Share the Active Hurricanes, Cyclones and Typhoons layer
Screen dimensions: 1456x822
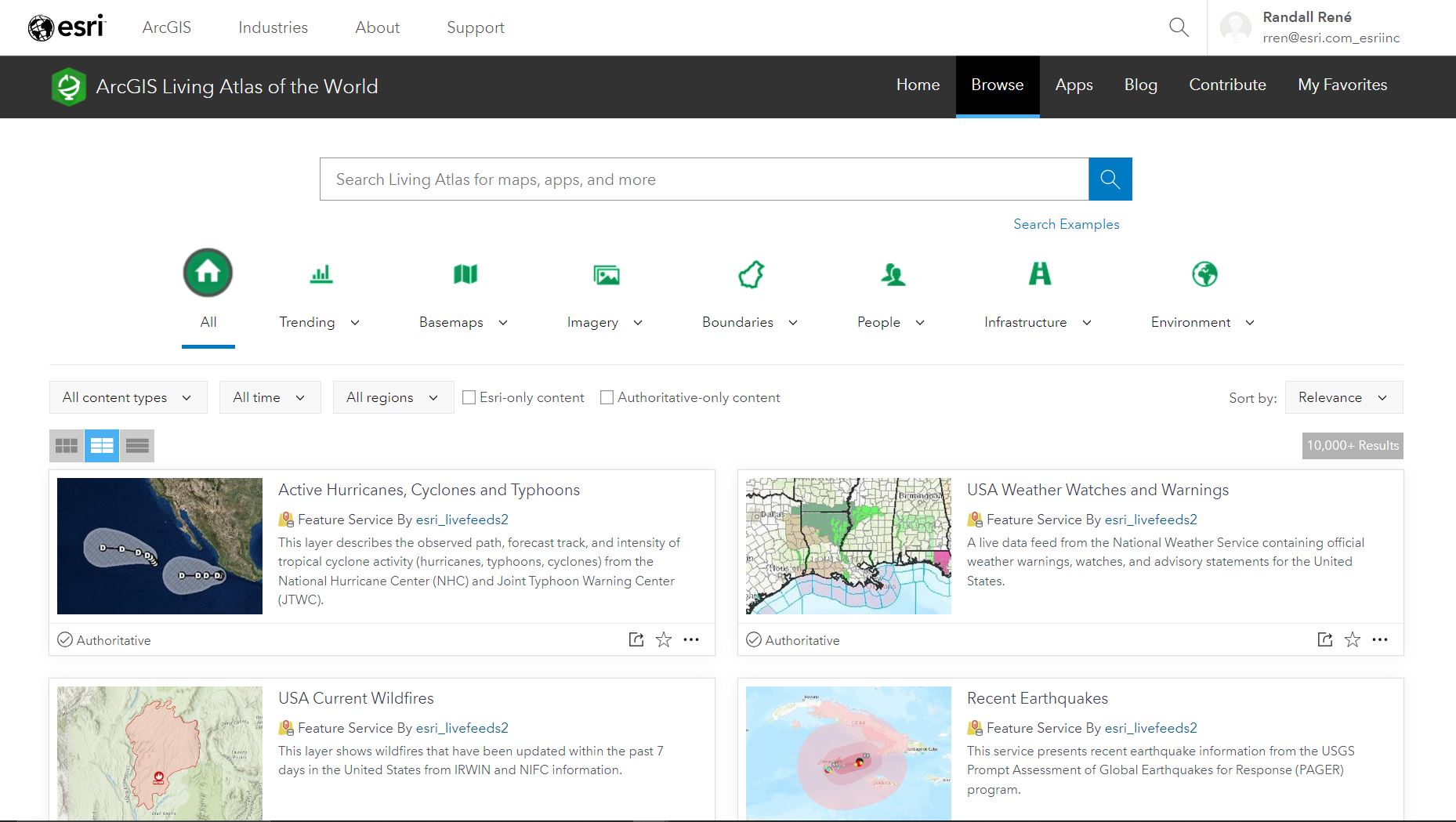tap(636, 639)
